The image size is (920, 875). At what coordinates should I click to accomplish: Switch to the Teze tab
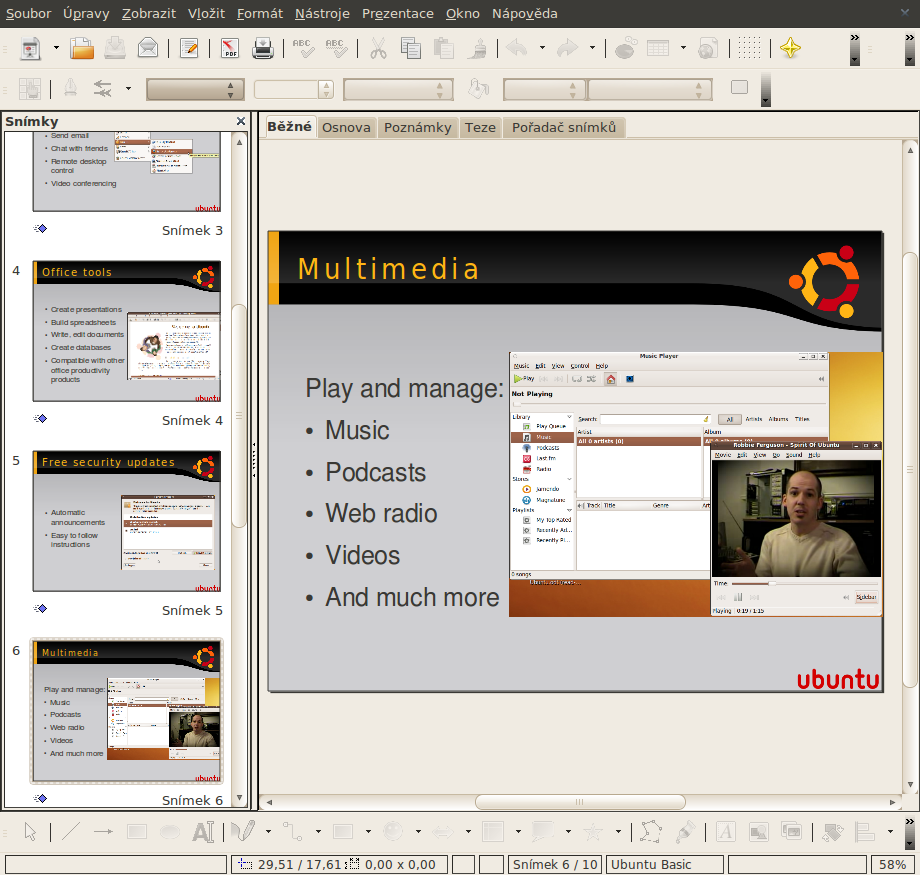click(480, 127)
